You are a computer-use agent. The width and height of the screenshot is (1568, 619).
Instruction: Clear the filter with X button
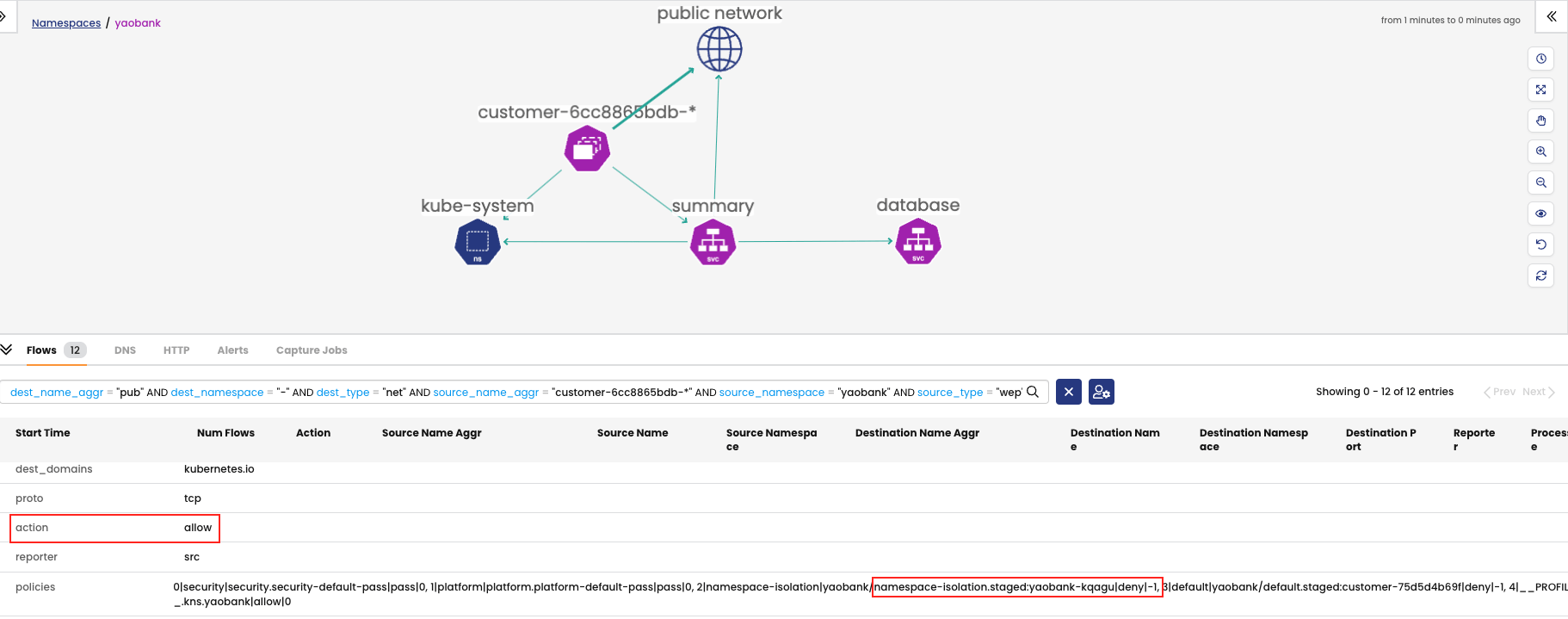[1068, 392]
